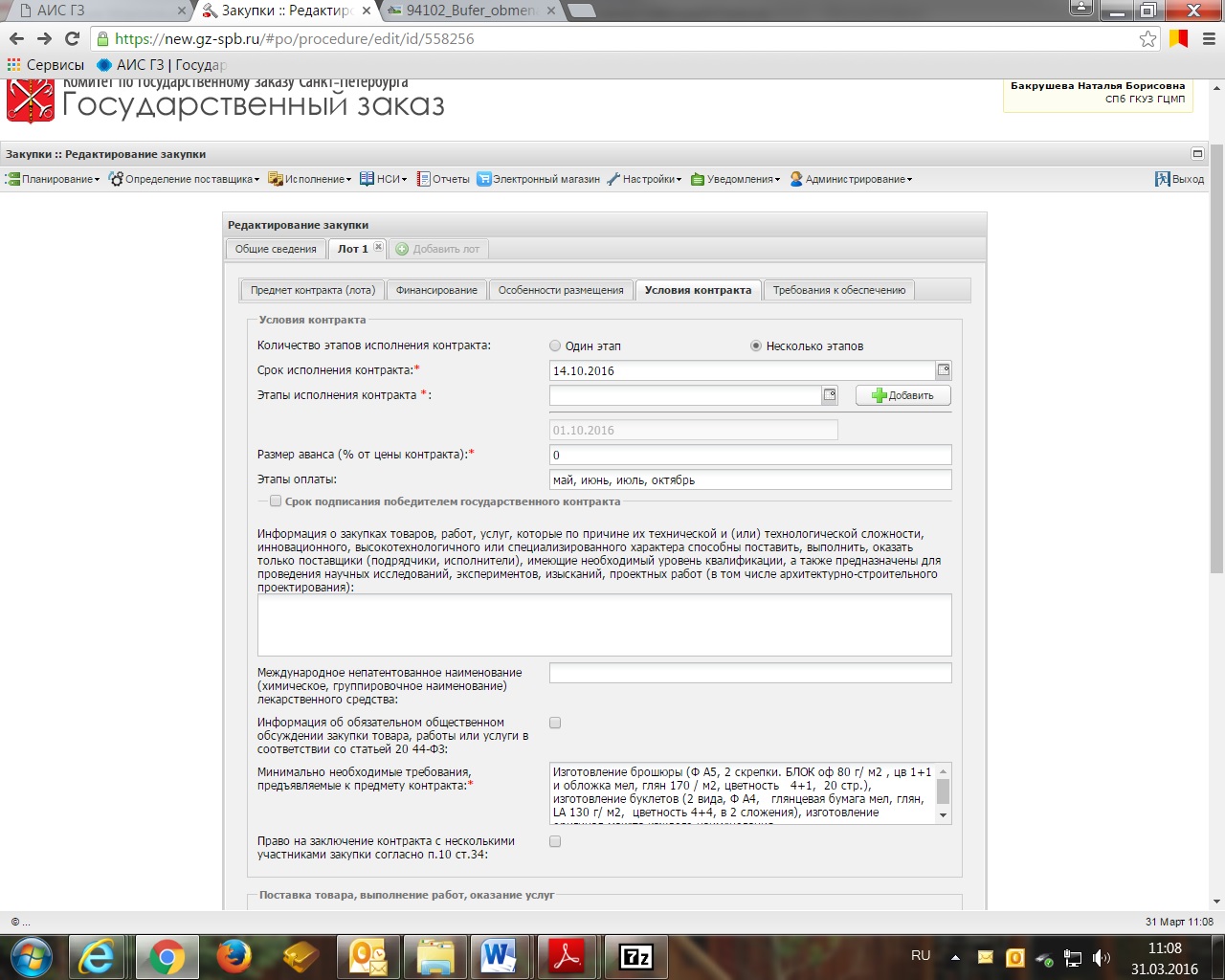
Task: Expand the Администрирование menu
Action: coord(851,179)
